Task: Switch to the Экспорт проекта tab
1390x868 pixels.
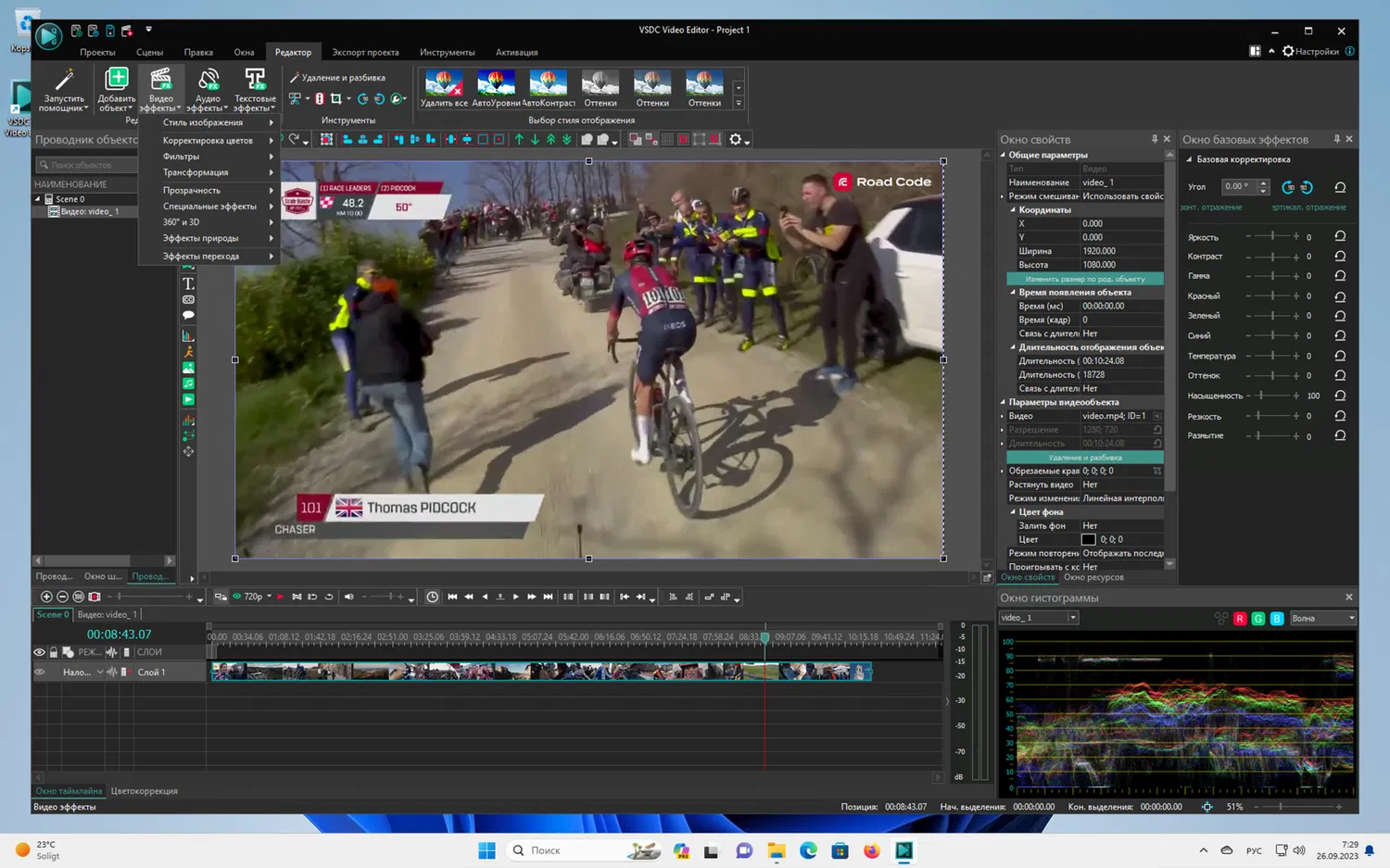Action: [x=365, y=53]
